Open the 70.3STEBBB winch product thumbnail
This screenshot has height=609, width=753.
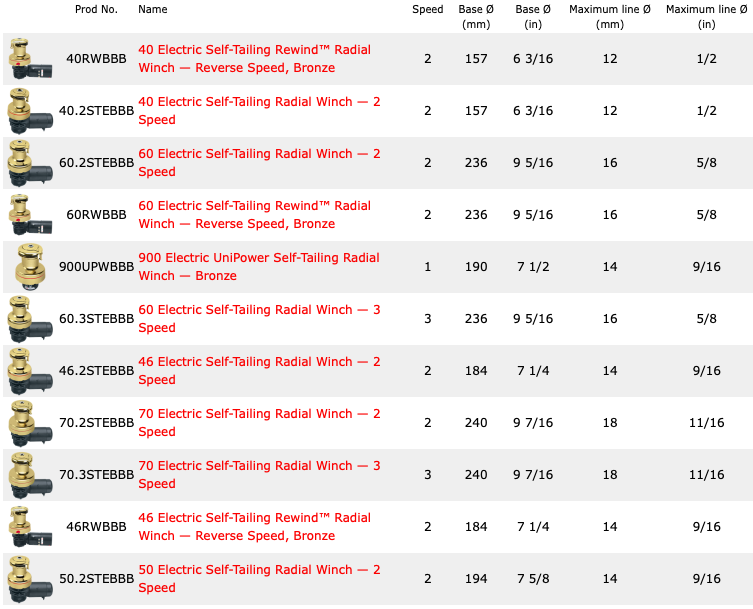(x=31, y=475)
